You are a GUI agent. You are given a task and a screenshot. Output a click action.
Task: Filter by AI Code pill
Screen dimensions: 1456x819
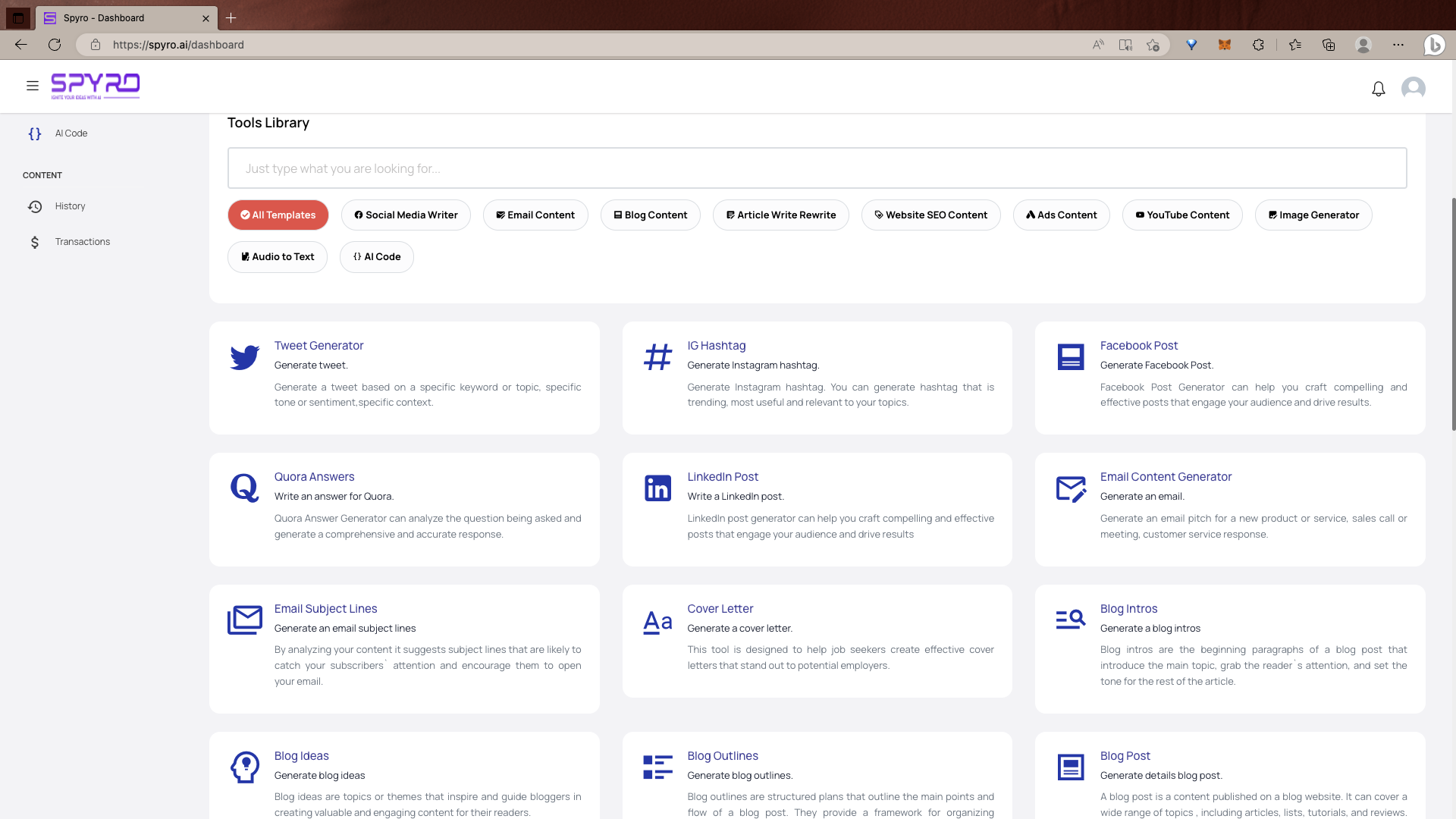pyautogui.click(x=377, y=257)
